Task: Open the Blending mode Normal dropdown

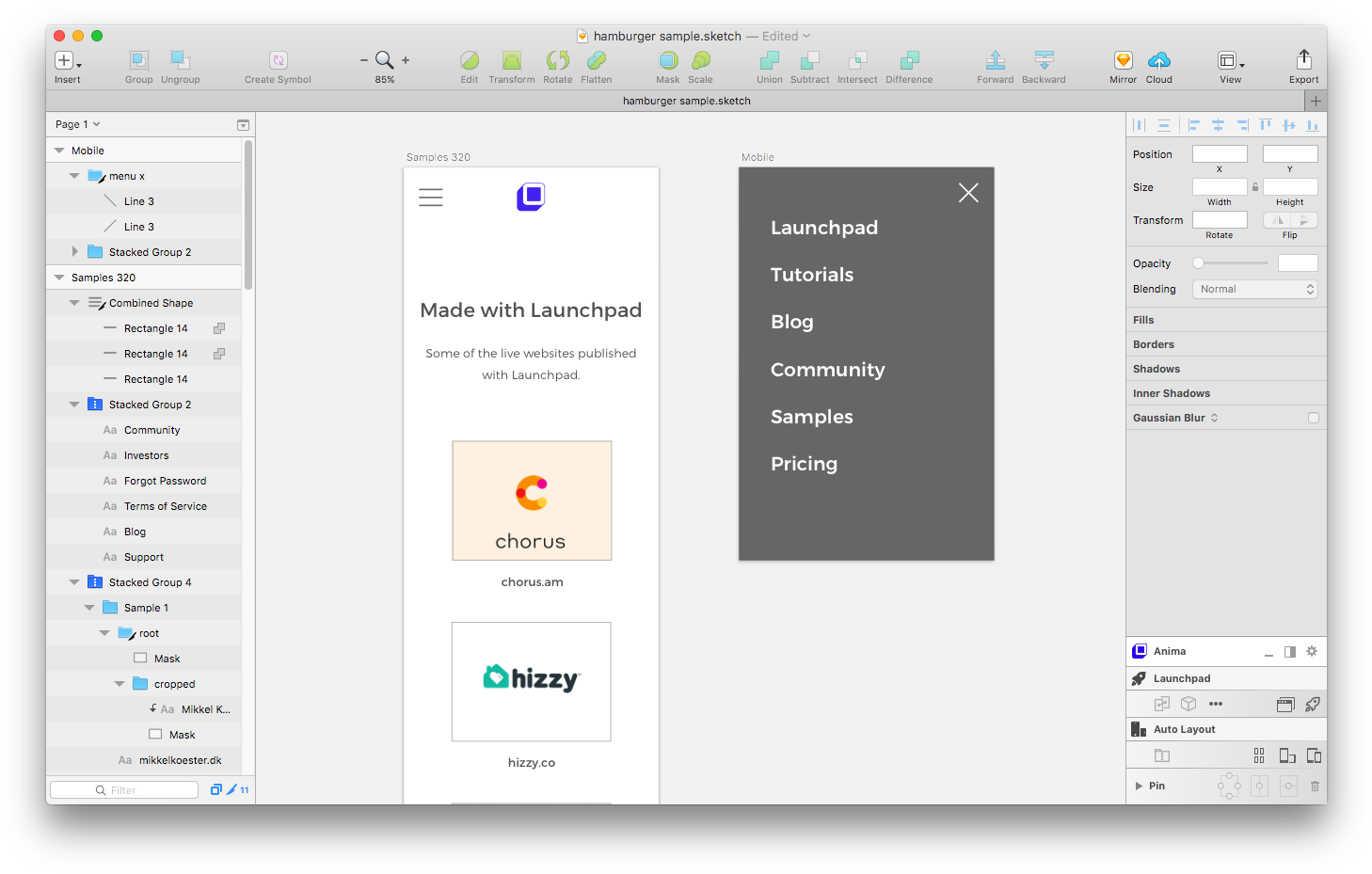Action: [x=1254, y=289]
